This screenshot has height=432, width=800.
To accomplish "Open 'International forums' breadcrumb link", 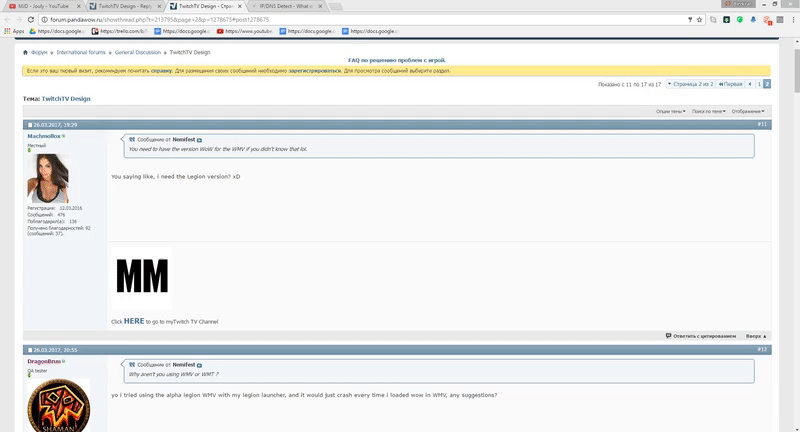I will coord(81,52).
